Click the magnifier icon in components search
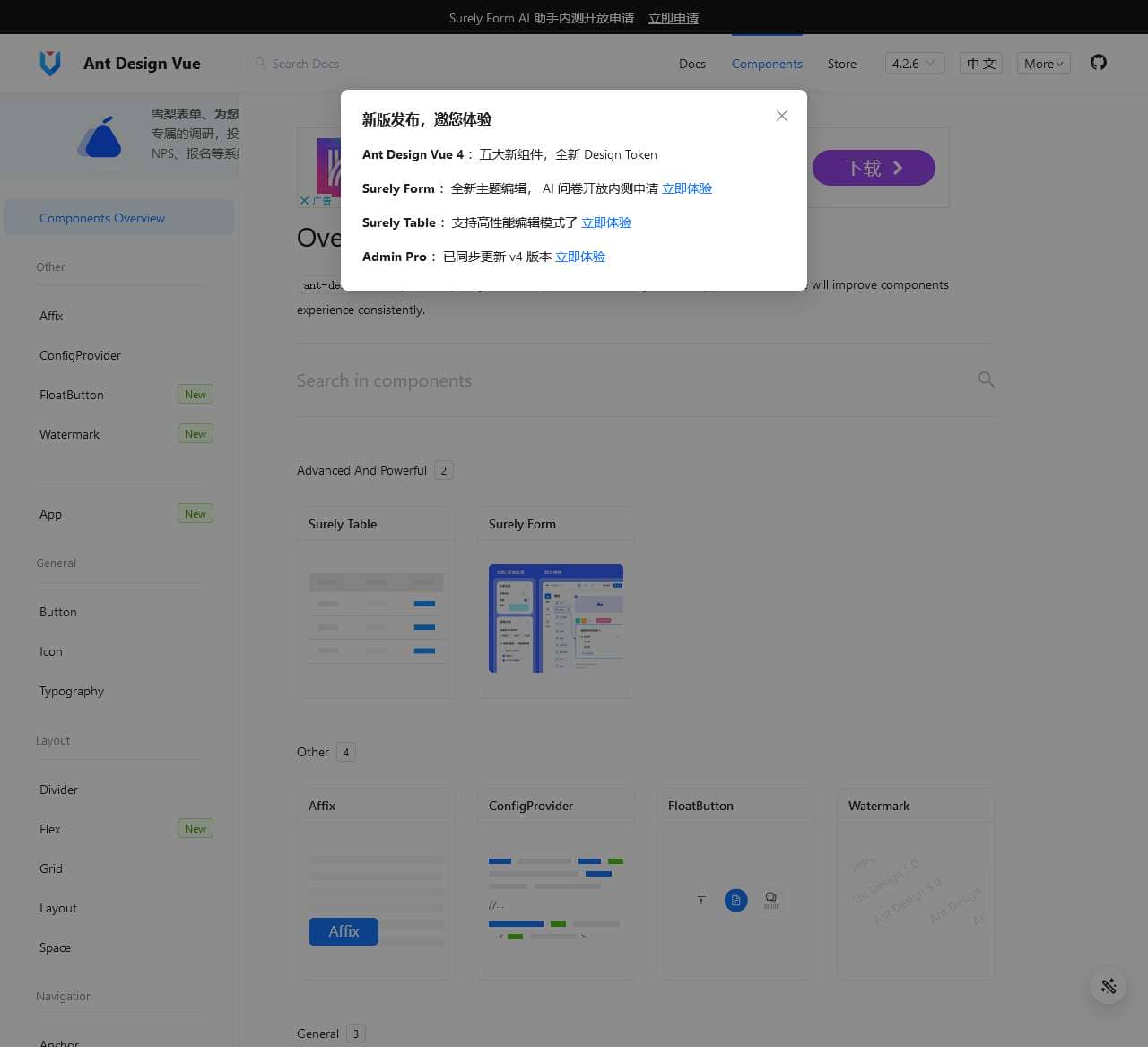 click(986, 380)
